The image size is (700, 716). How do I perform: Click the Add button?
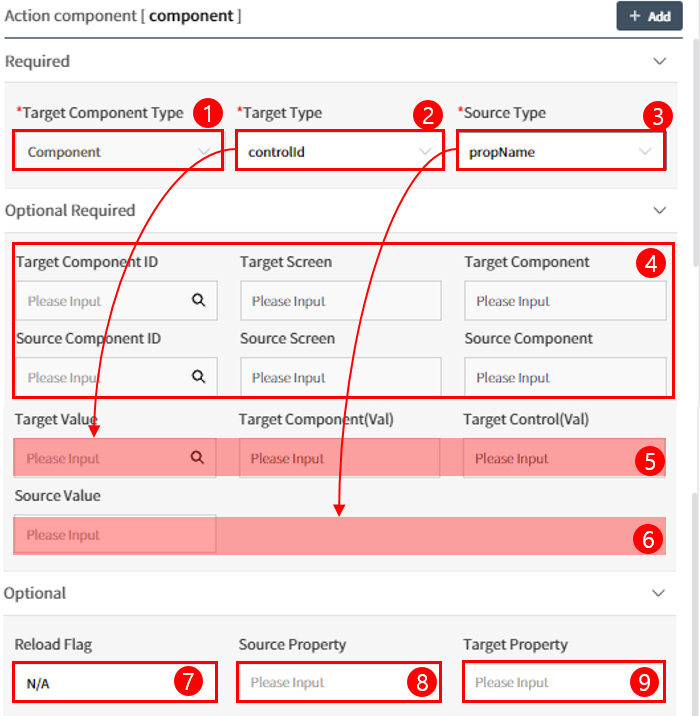pos(649,16)
